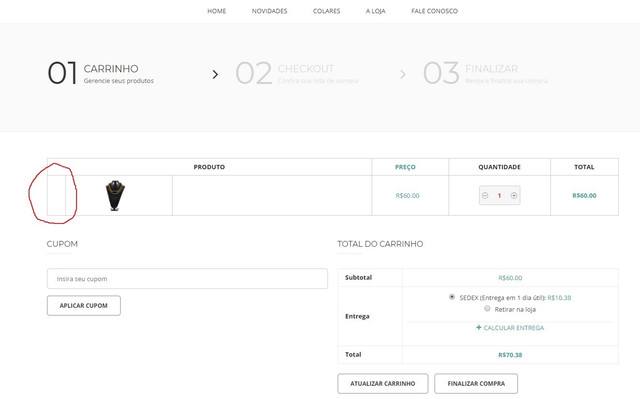This screenshot has width=640, height=399.
Task: Open the Home menu item
Action: point(216,11)
